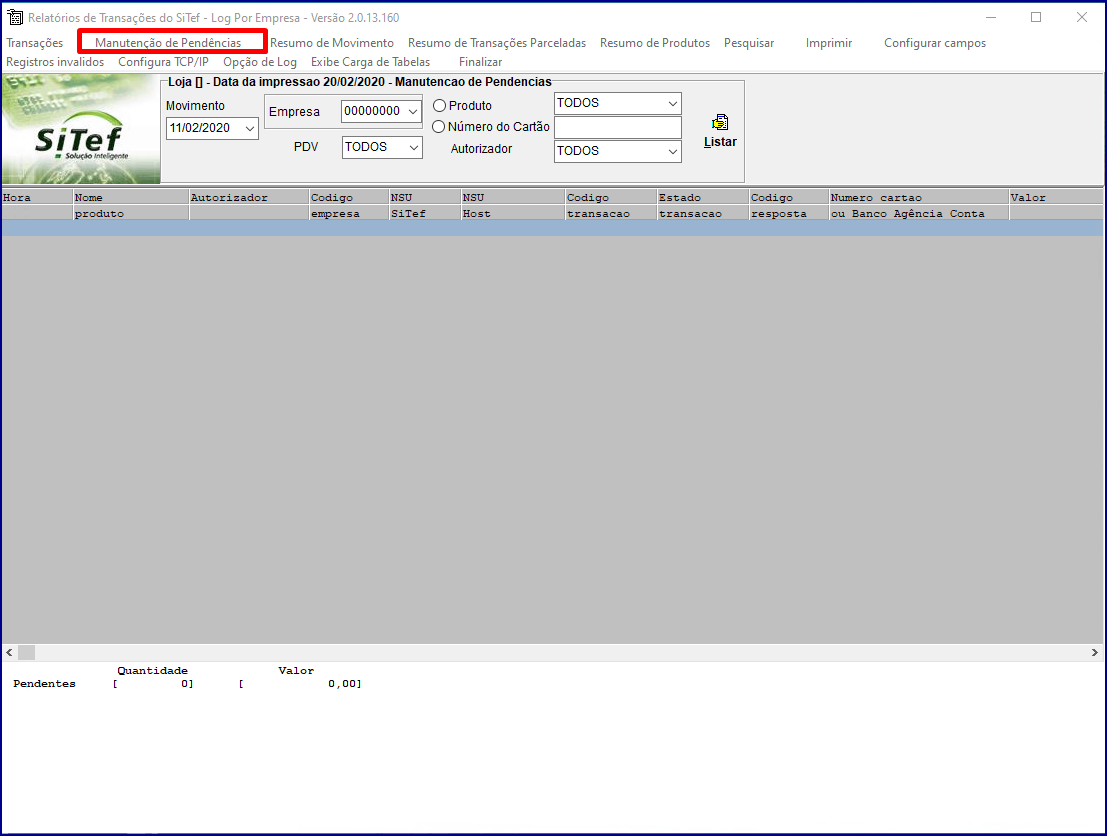This screenshot has height=836, width=1107.
Task: Open the Autorizador TODOS dropdown
Action: 673,151
